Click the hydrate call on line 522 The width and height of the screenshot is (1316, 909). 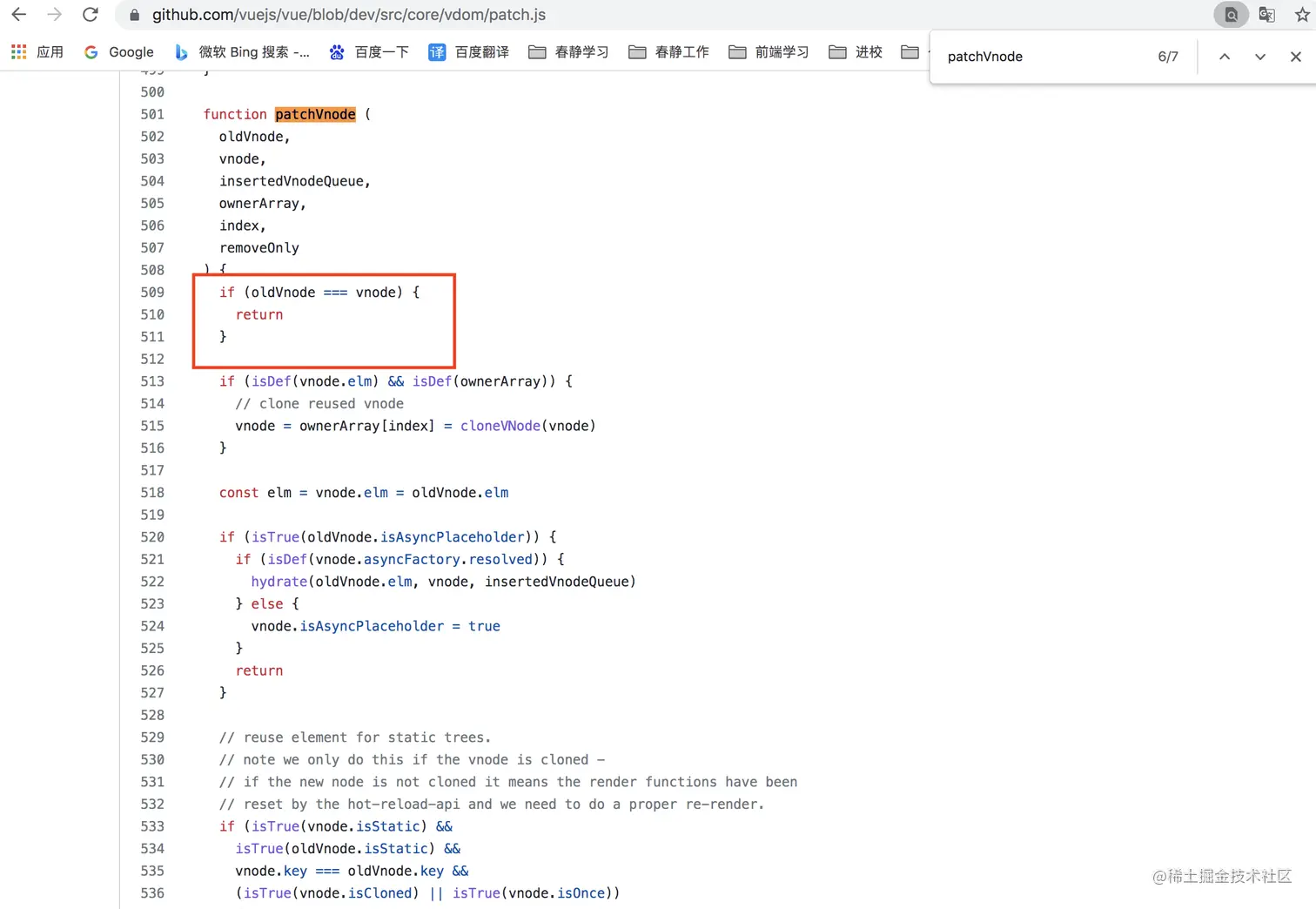click(x=279, y=582)
